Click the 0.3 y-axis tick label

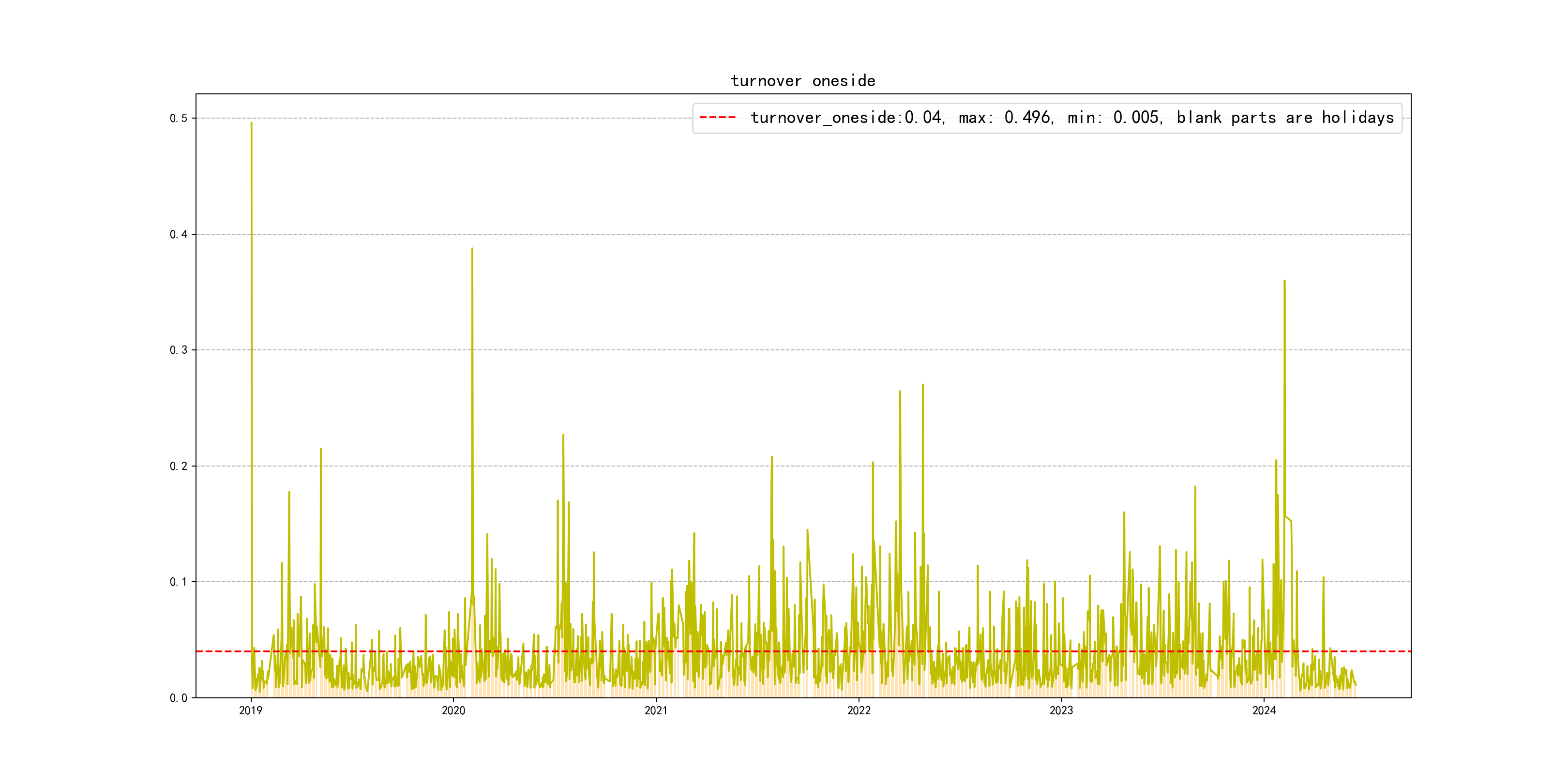pyautogui.click(x=179, y=350)
